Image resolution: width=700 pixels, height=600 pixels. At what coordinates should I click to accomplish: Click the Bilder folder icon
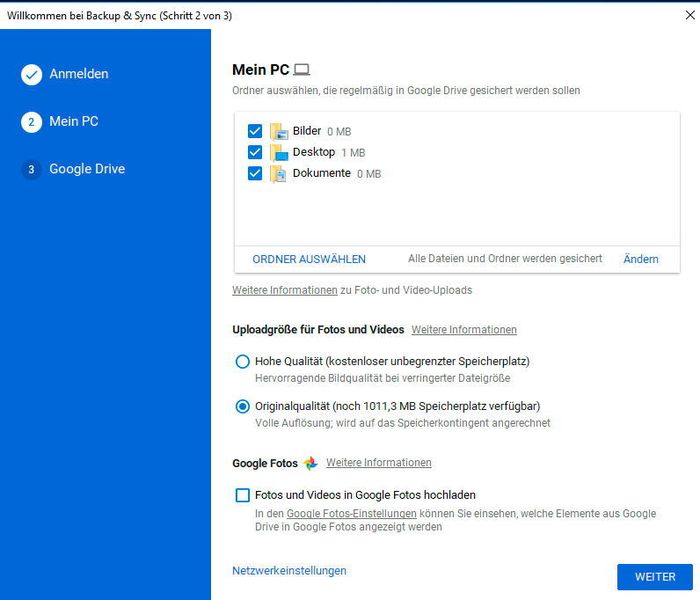[x=279, y=131]
